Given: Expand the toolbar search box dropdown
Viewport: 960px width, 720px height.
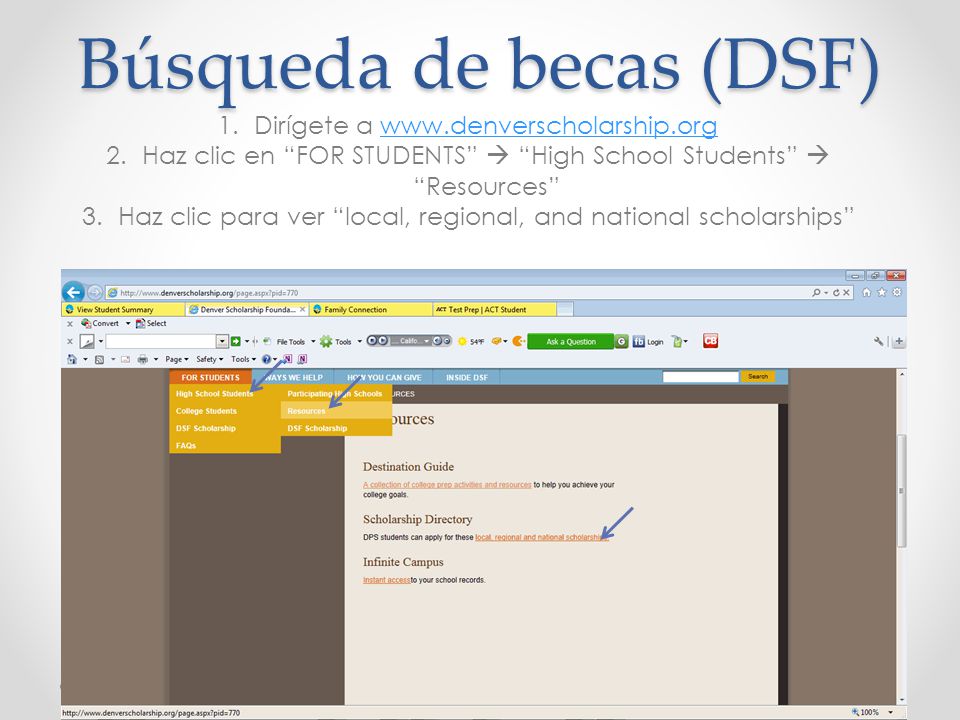Looking at the screenshot, I should click(x=222, y=341).
